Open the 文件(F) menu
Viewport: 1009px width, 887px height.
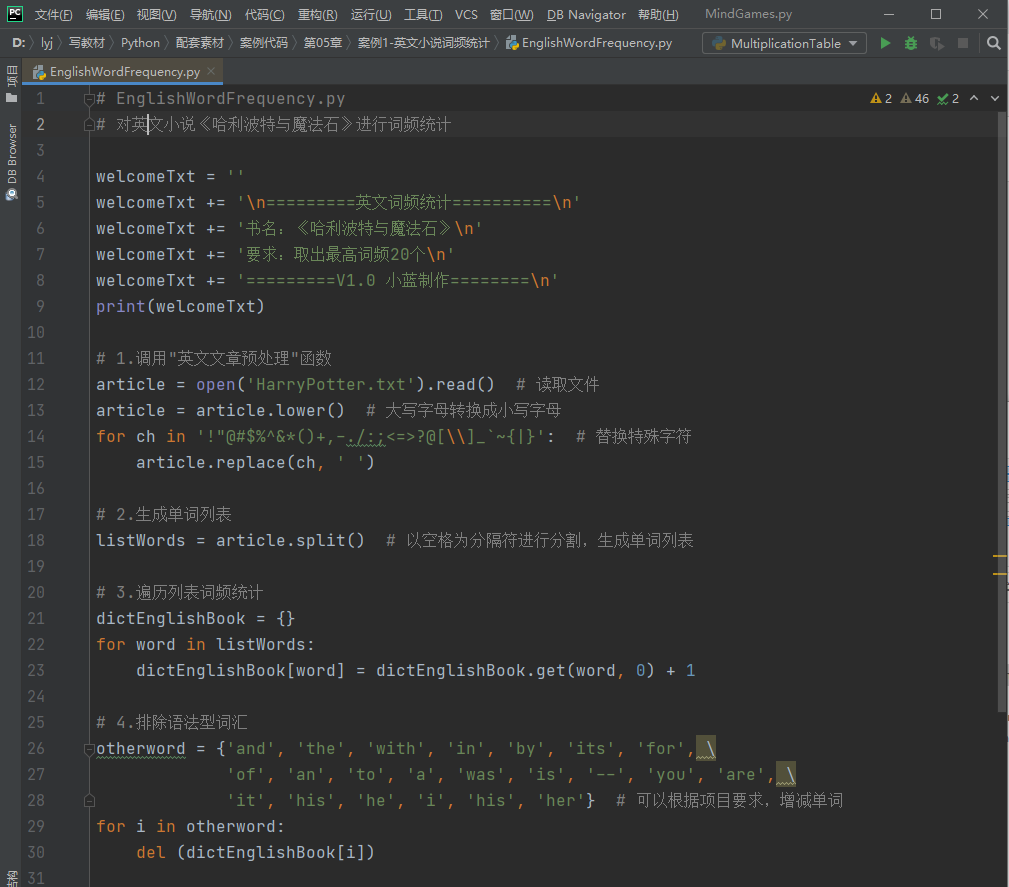[x=53, y=14]
